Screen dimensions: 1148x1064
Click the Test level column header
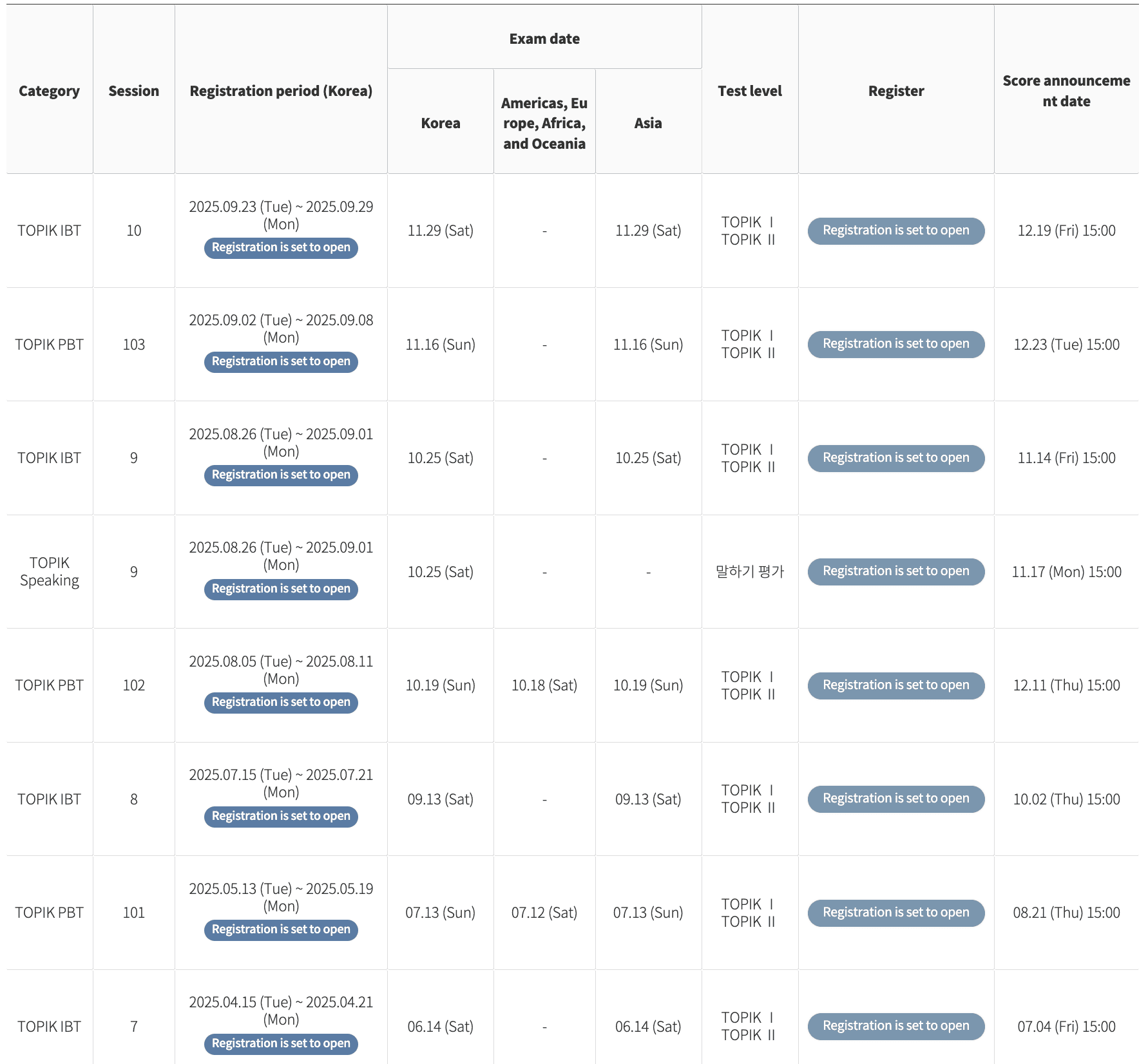coord(750,91)
